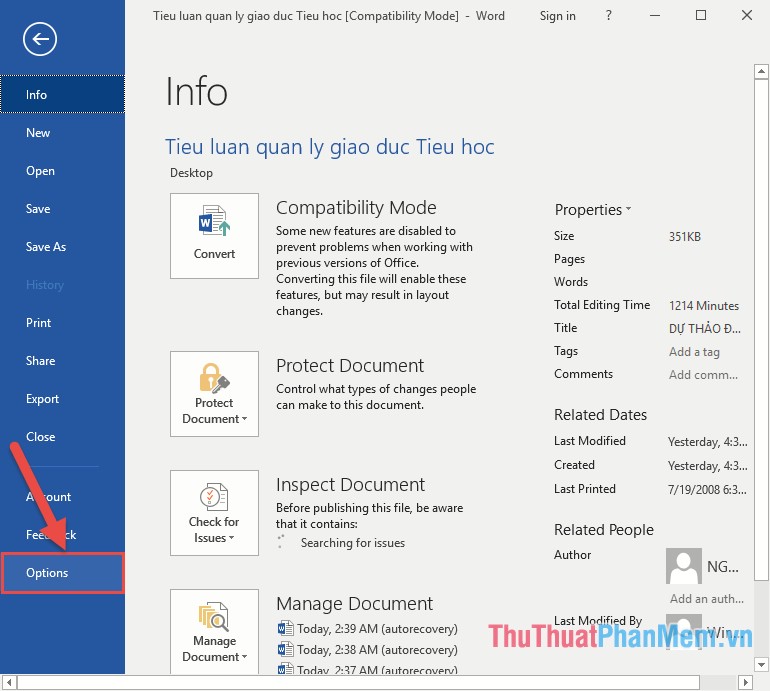Choose Save As in the sidebar
This screenshot has height=691, width=770.
click(x=62, y=247)
